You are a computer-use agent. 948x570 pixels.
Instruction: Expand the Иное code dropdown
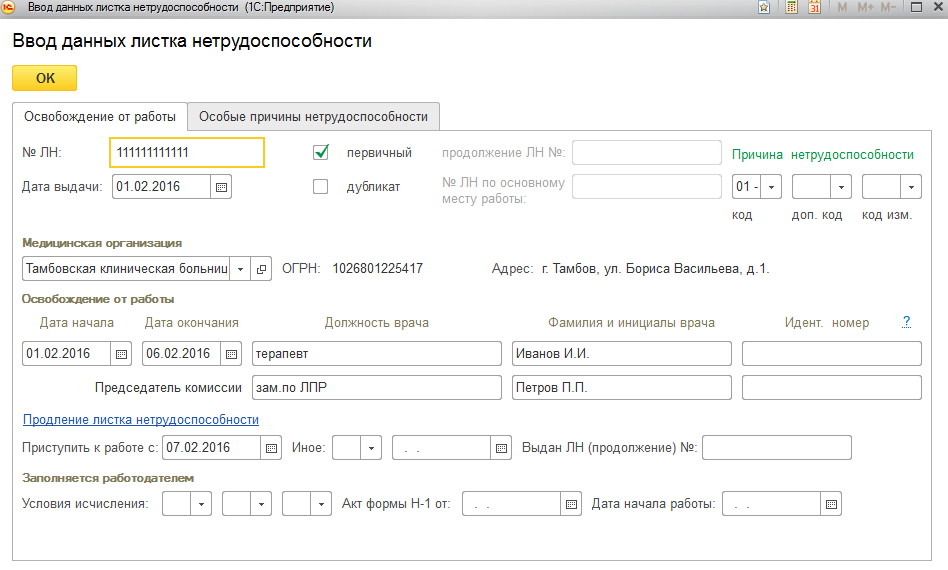click(x=371, y=448)
